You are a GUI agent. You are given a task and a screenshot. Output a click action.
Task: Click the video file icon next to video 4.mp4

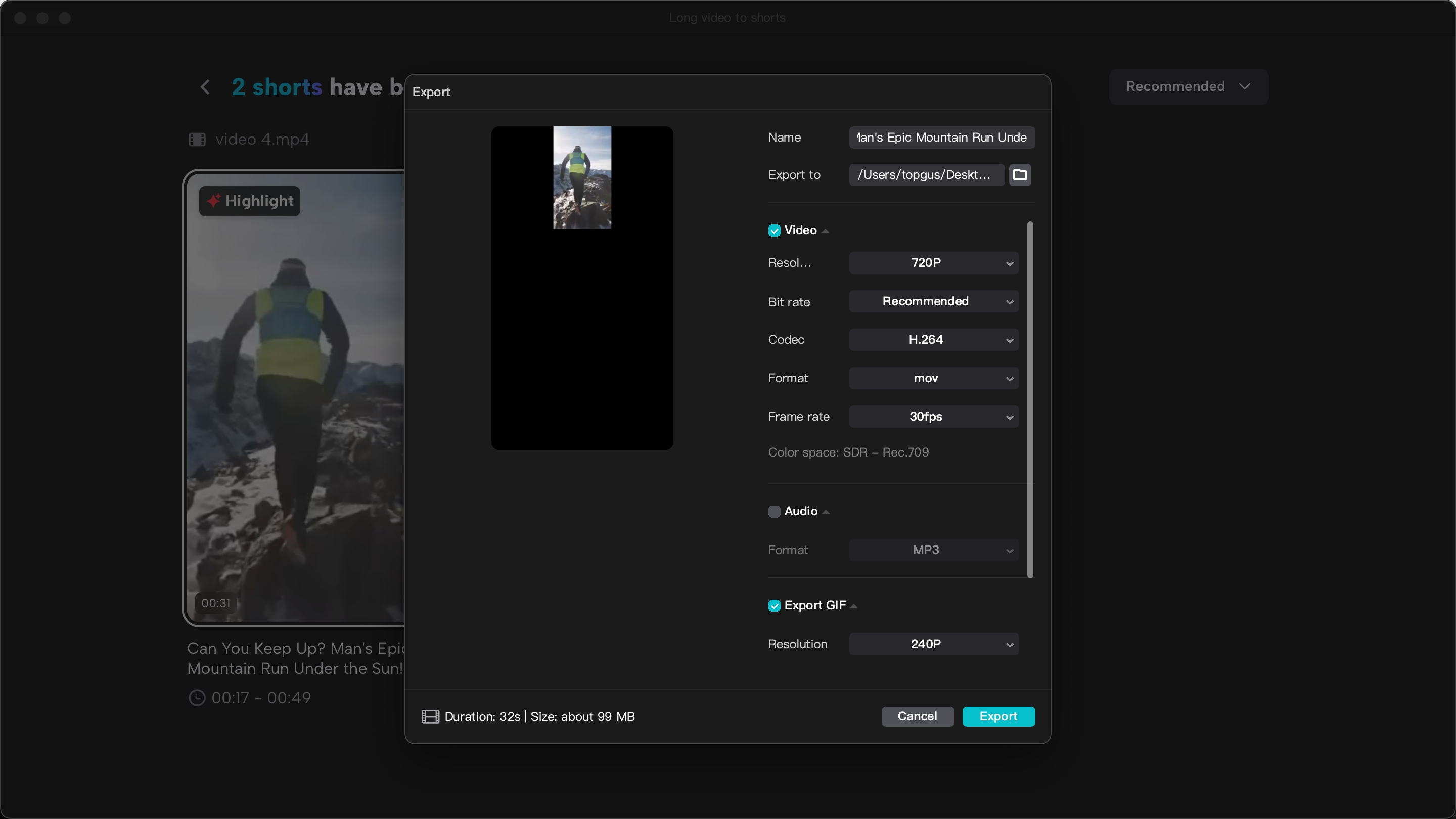pyautogui.click(x=197, y=139)
